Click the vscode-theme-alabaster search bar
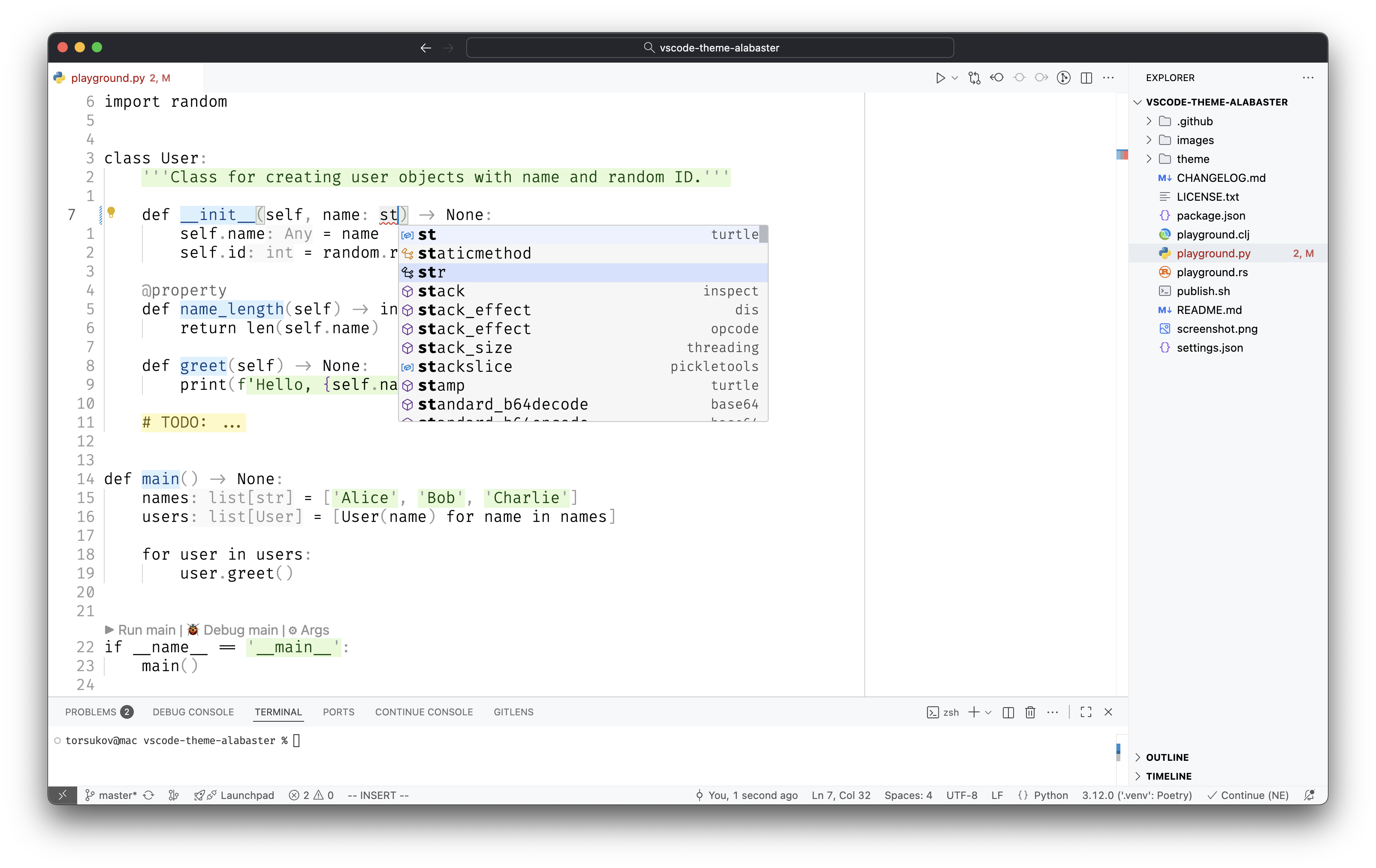This screenshot has width=1376, height=868. [710, 48]
